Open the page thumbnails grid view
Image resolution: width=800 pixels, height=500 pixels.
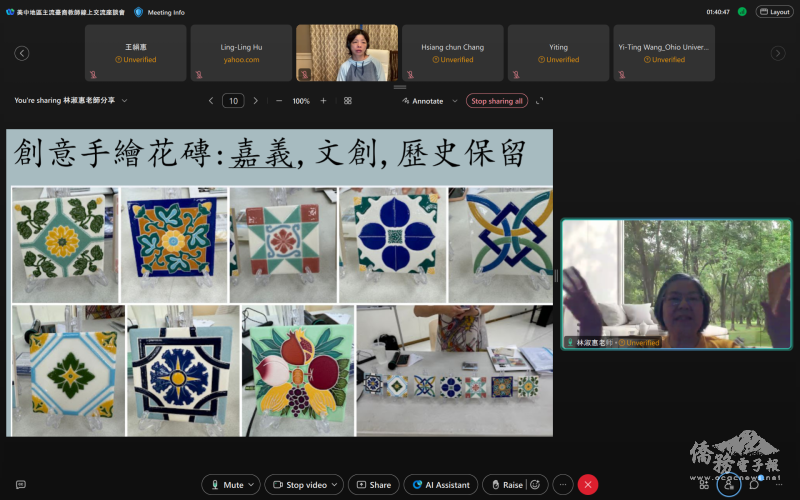pyautogui.click(x=348, y=101)
